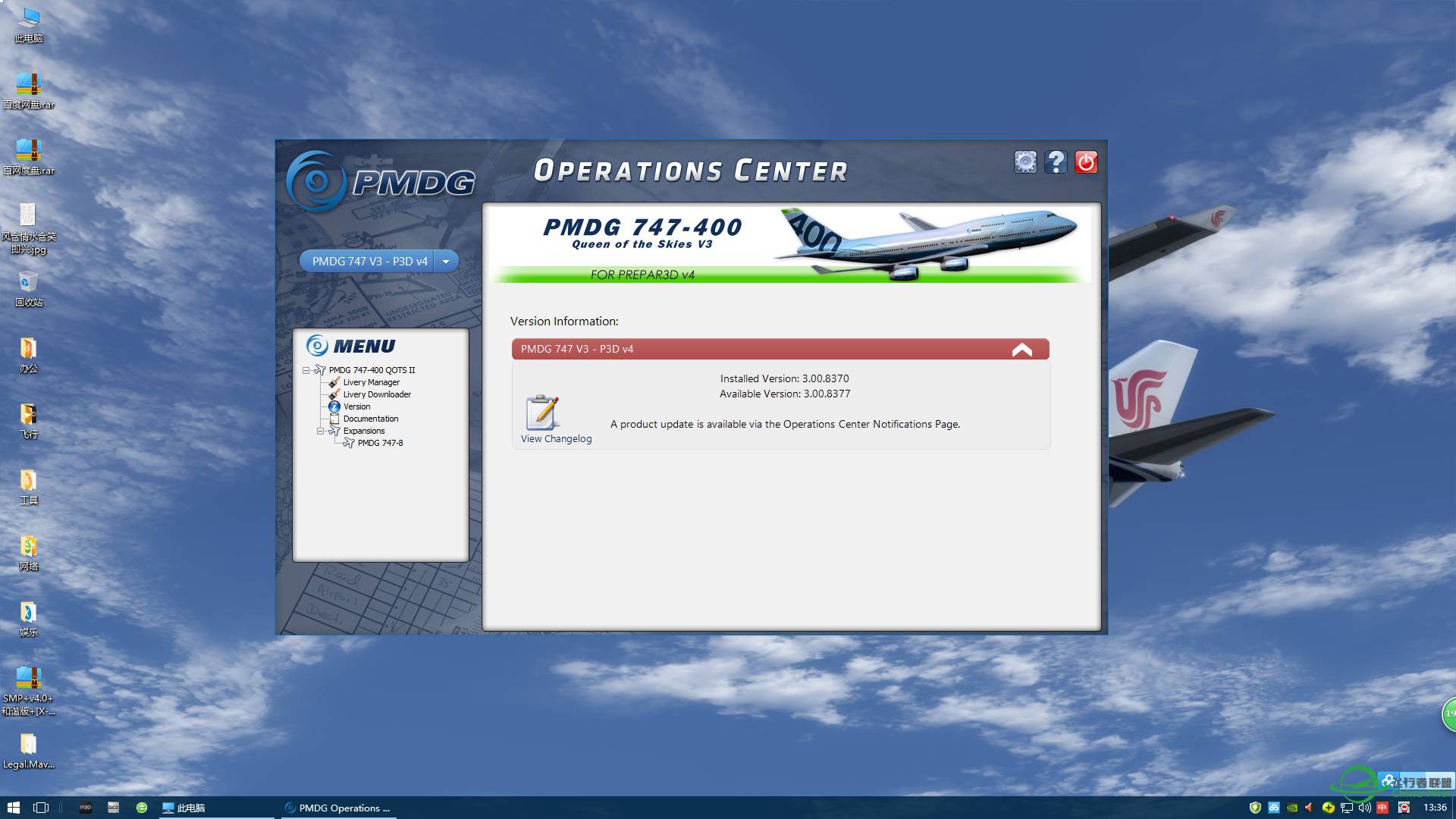Select the 娱乐 desktop folder
This screenshot has width=1456, height=819.
point(29,619)
